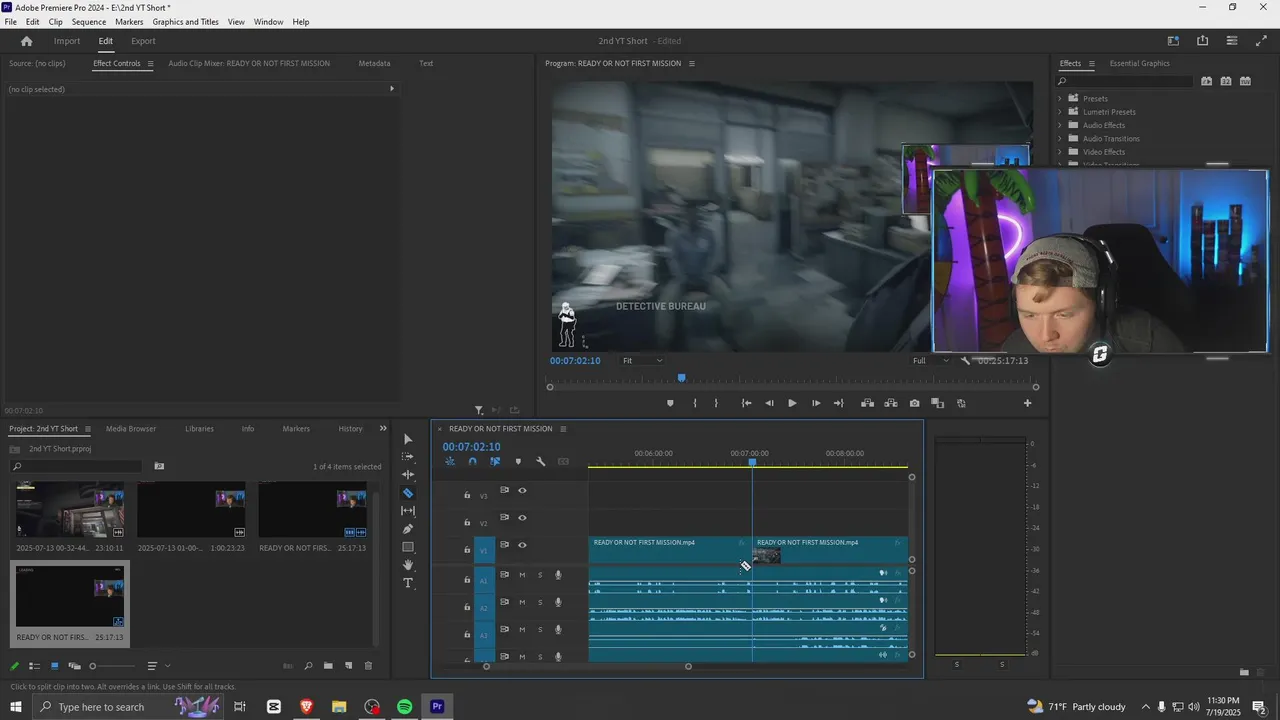This screenshot has width=1280, height=720.
Task: Toggle Linked Selection in timeline
Action: [495, 462]
